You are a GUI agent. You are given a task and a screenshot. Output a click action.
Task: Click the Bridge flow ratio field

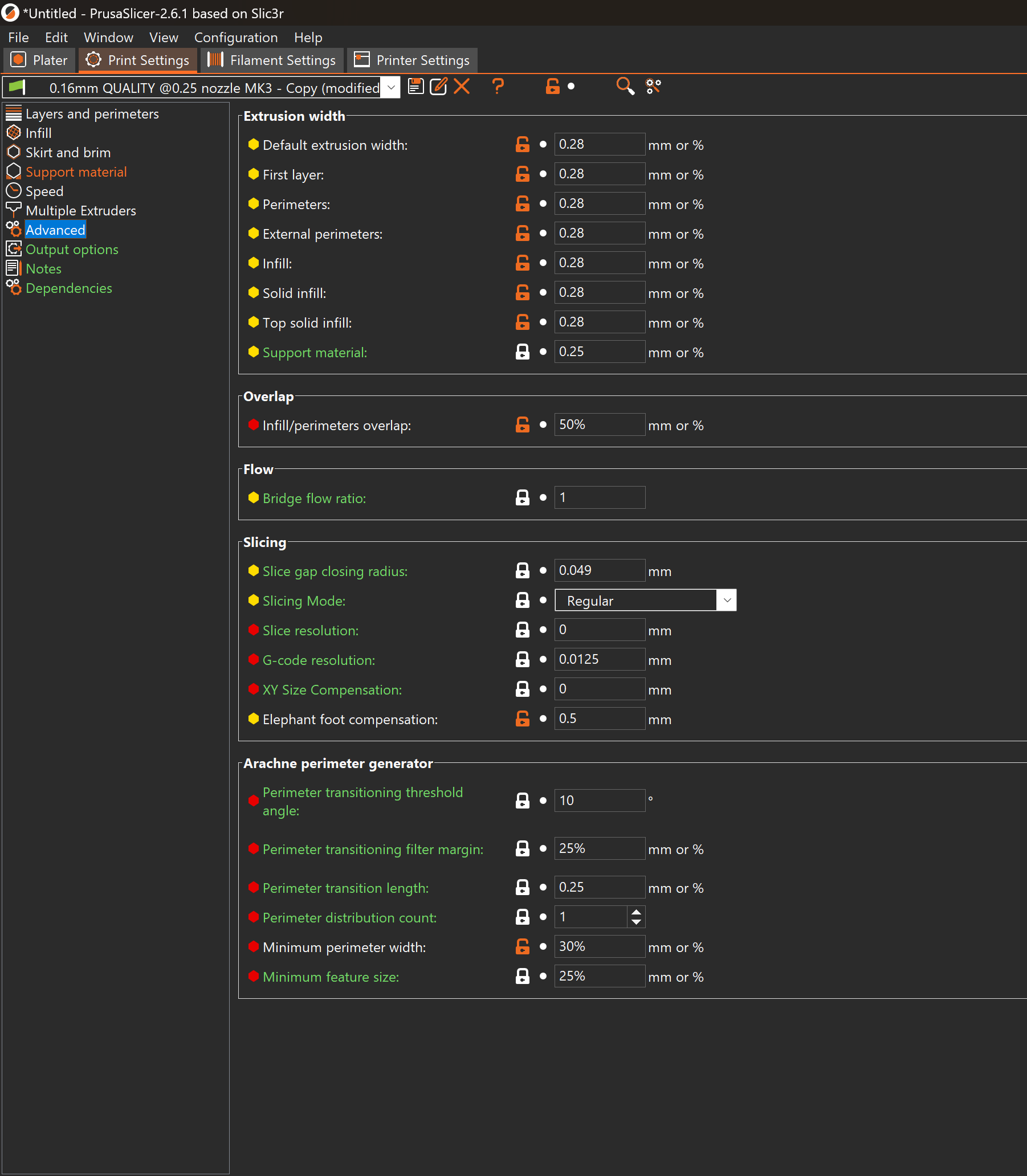[600, 498]
